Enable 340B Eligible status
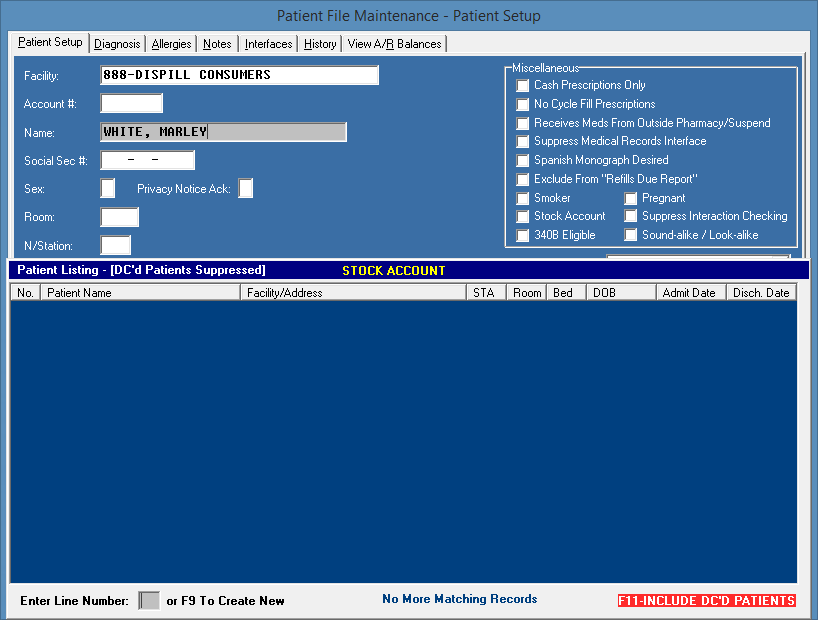 [x=522, y=235]
